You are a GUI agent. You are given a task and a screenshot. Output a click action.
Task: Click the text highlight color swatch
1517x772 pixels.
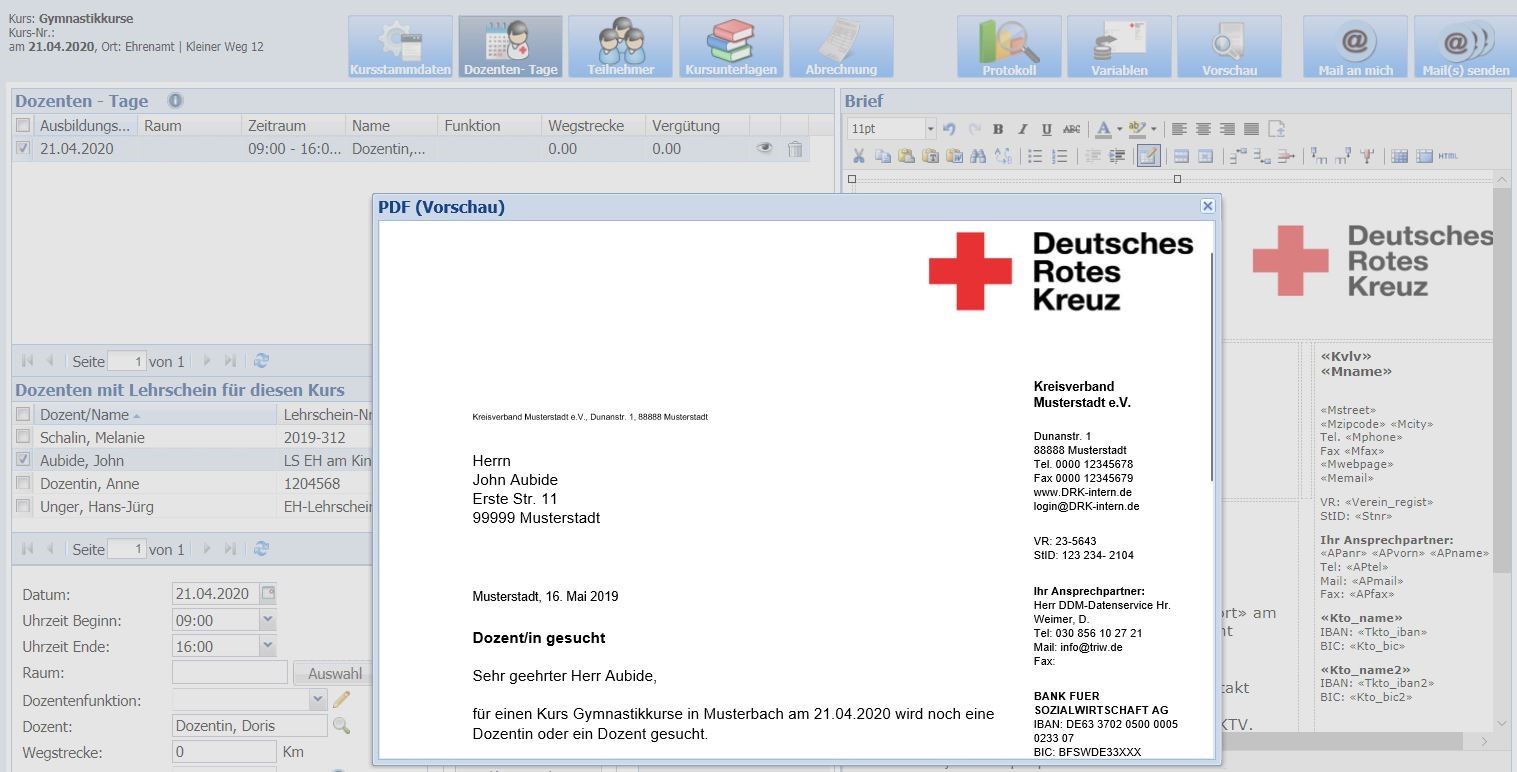[1136, 129]
